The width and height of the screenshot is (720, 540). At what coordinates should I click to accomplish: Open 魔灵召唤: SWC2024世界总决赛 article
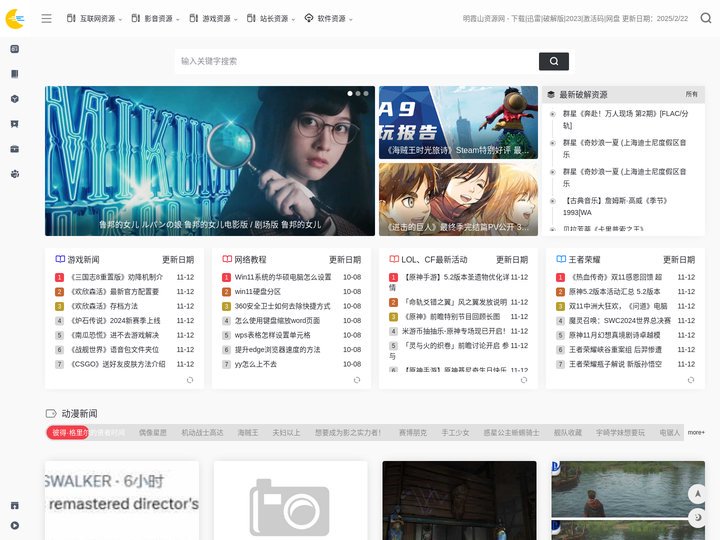point(619,321)
